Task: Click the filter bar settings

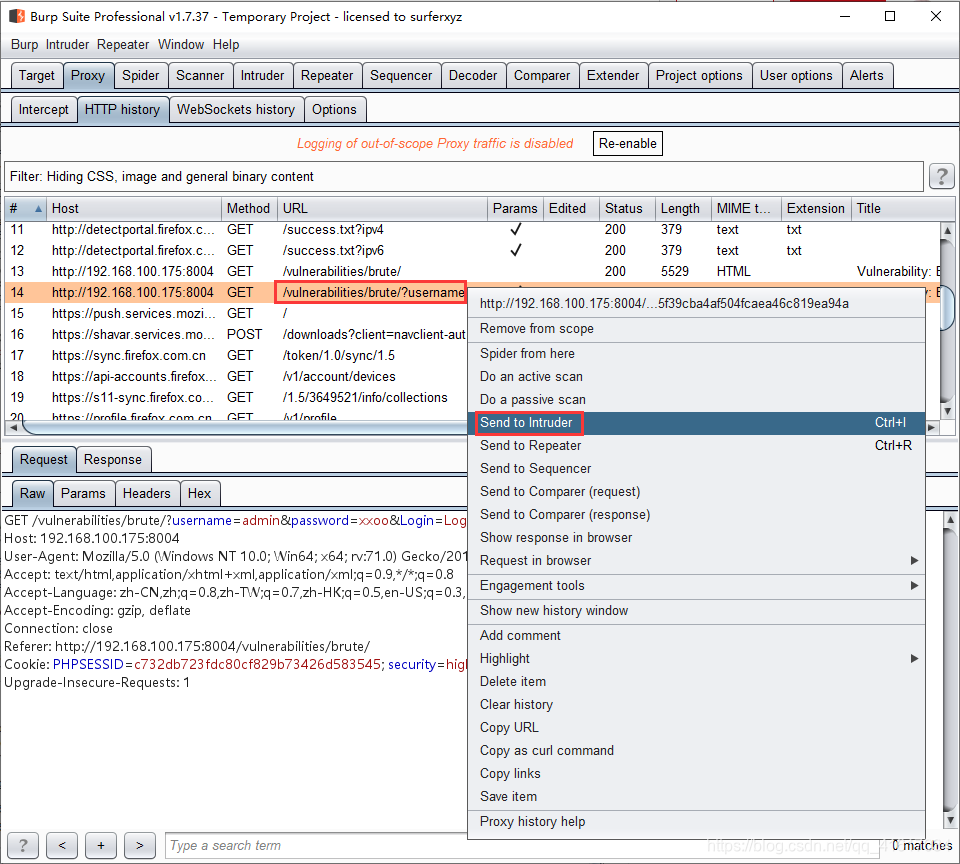Action: (x=463, y=176)
